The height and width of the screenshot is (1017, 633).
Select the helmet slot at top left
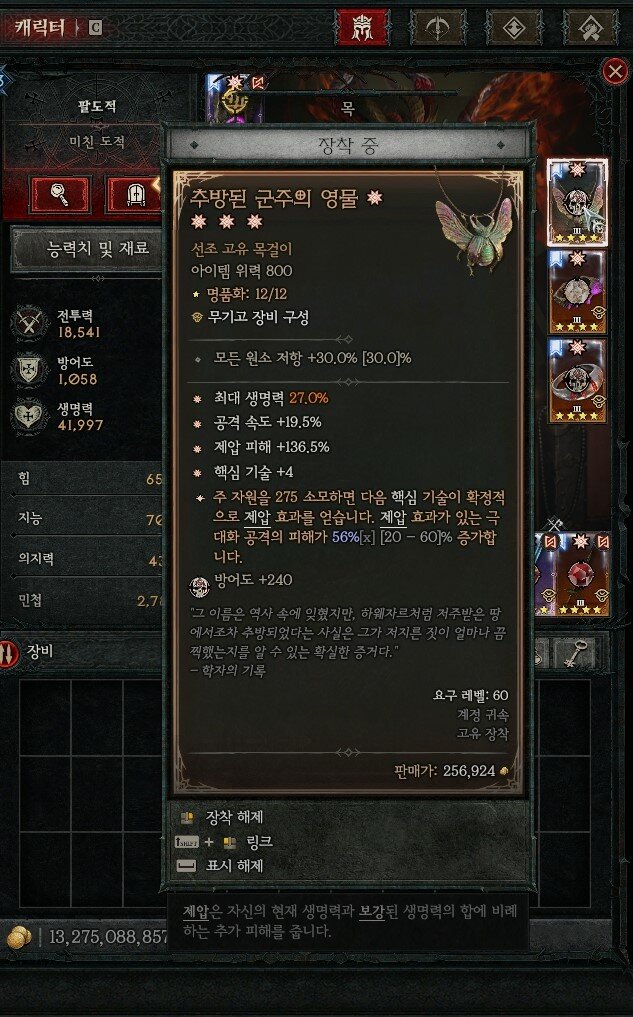234,99
